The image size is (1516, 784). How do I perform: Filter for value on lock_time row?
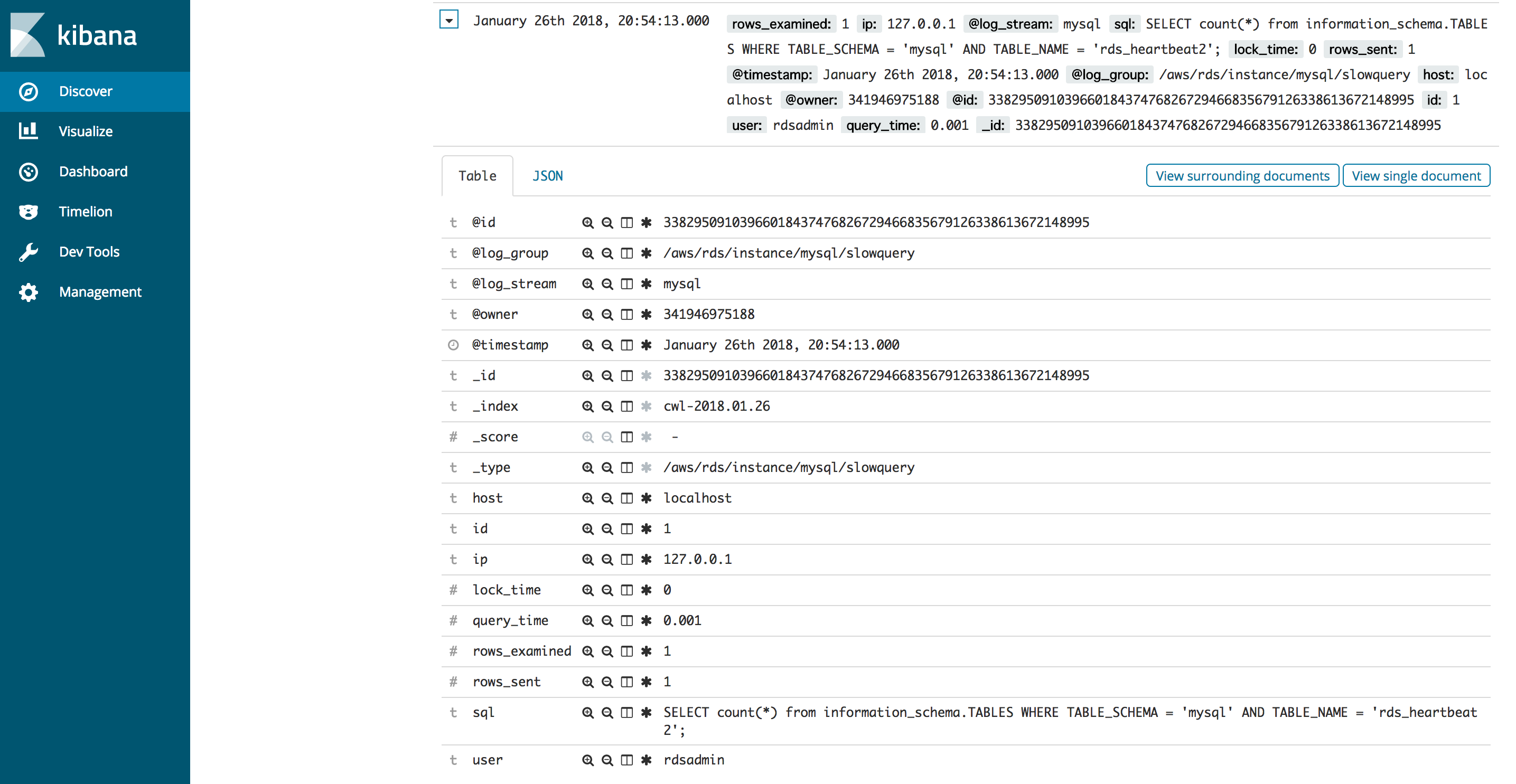point(587,589)
